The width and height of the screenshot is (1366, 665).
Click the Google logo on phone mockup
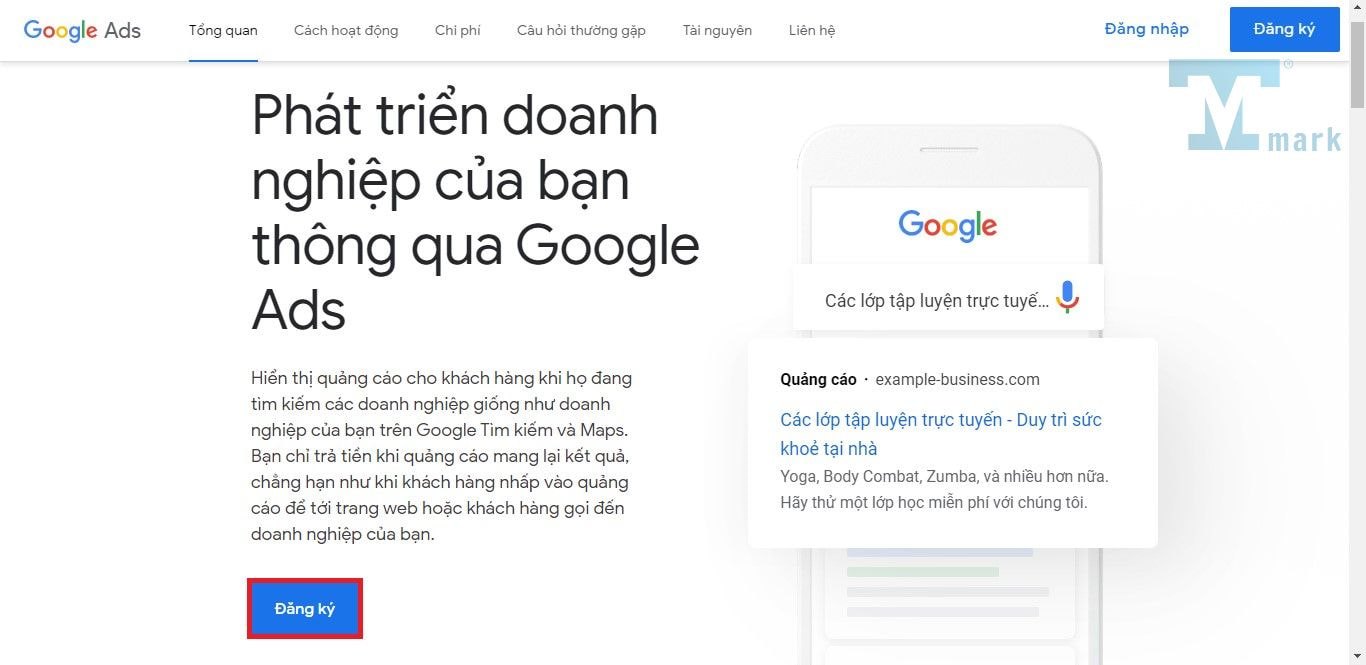point(948,225)
